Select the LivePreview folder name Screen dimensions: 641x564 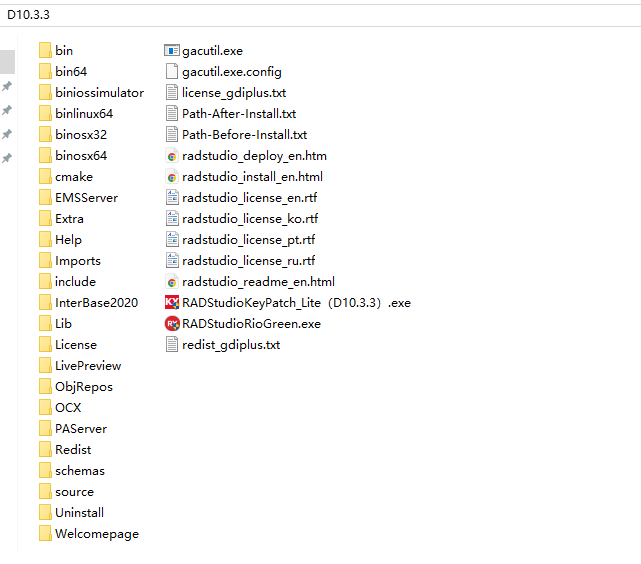pos(88,366)
